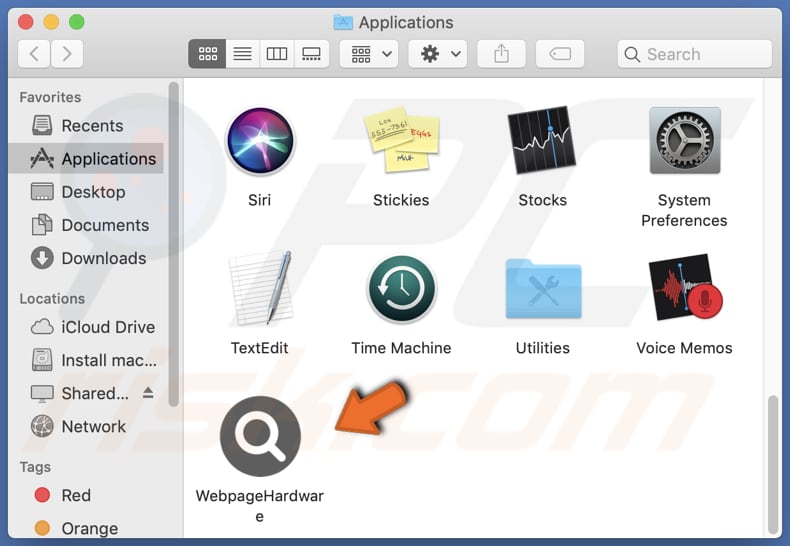Select Applications in the sidebar
This screenshot has height=546, width=790.
[x=86, y=159]
